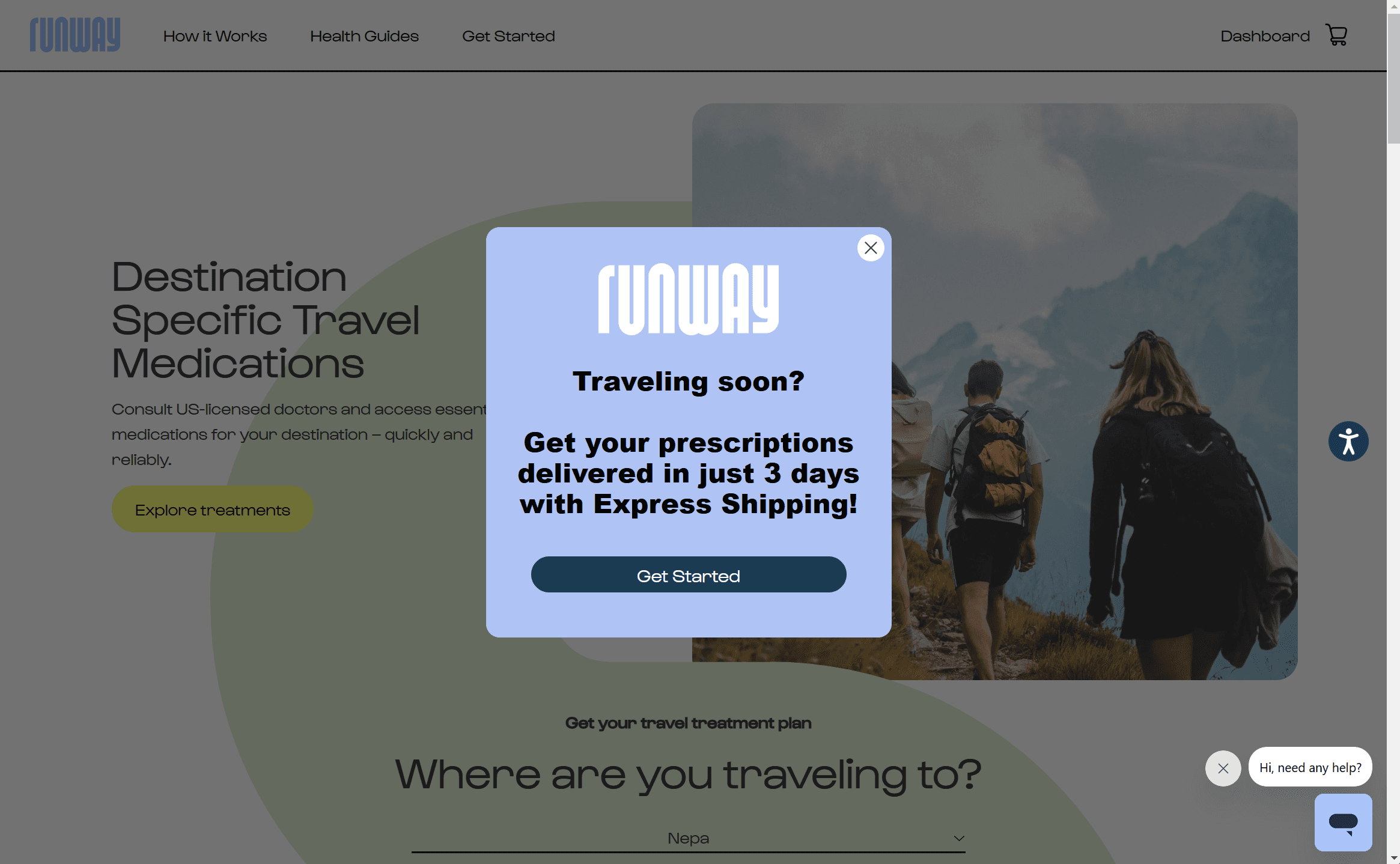Click the Explore treatments button

click(213, 509)
